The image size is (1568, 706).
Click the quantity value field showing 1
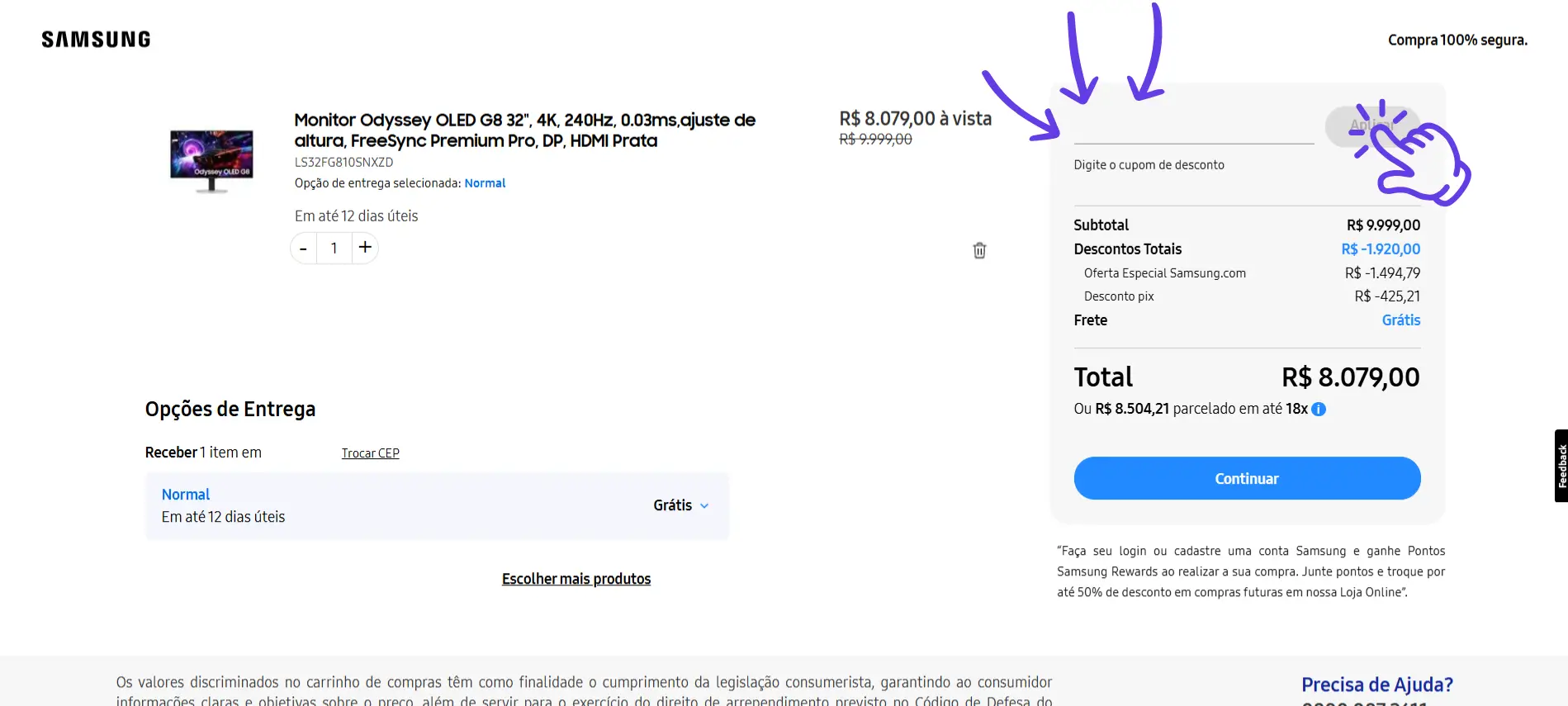click(x=334, y=248)
